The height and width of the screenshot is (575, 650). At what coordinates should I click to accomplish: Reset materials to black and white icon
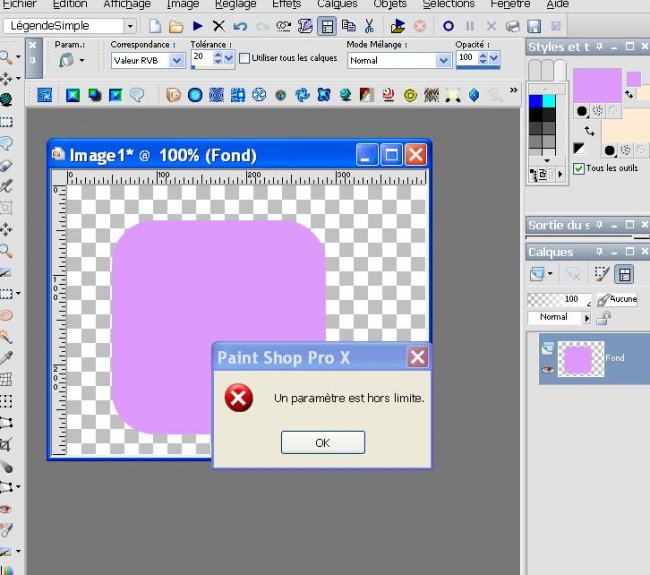(579, 148)
